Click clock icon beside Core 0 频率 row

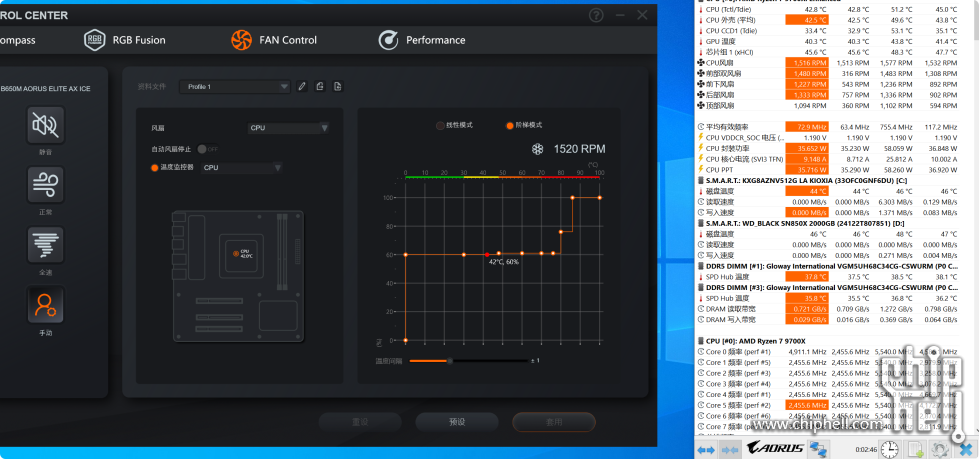click(701, 352)
